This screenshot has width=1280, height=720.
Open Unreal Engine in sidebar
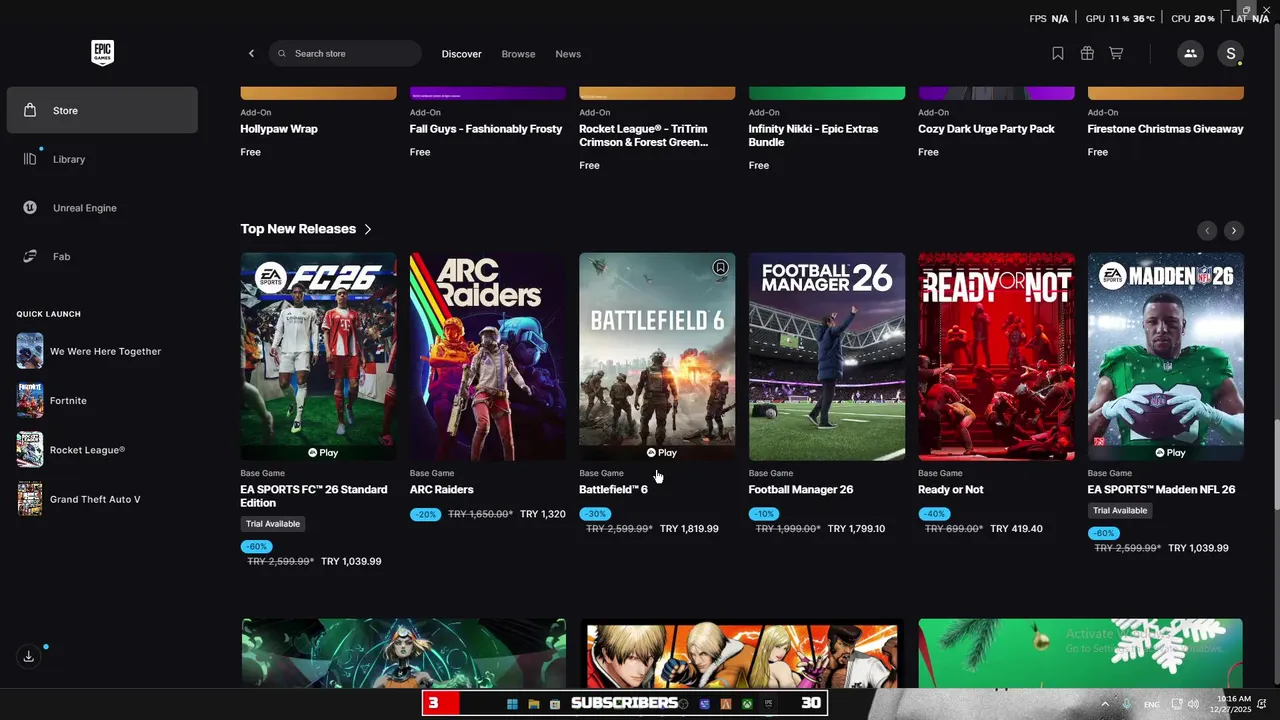pos(102,208)
